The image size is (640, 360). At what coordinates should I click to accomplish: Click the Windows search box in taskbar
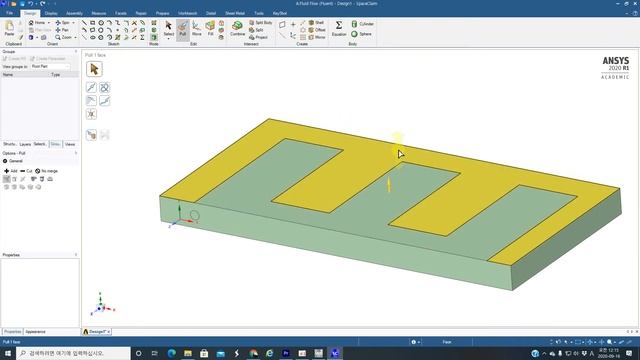pyautogui.click(x=73, y=353)
